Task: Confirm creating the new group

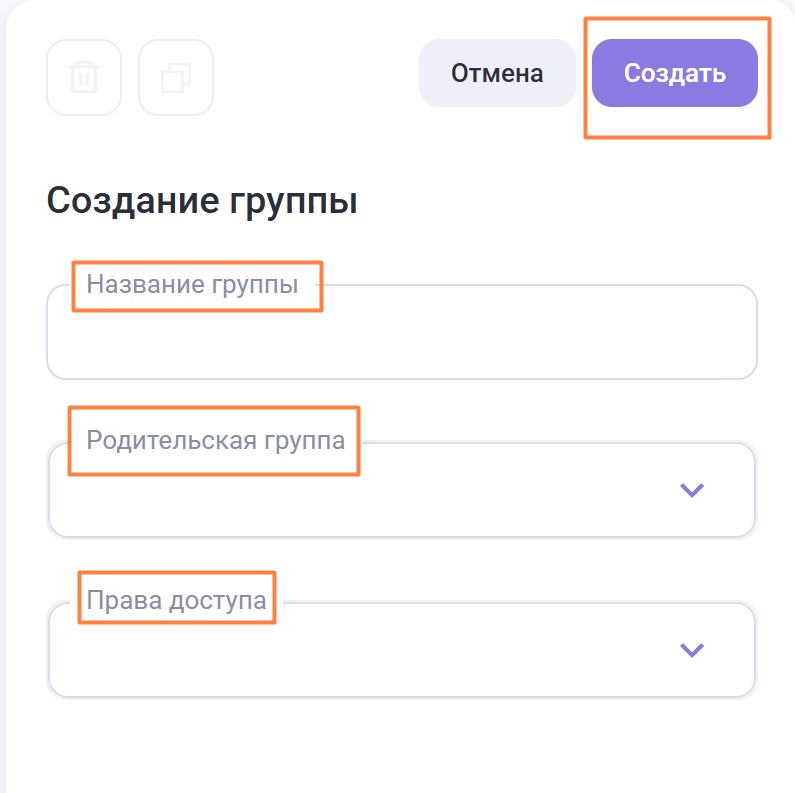Action: (675, 73)
